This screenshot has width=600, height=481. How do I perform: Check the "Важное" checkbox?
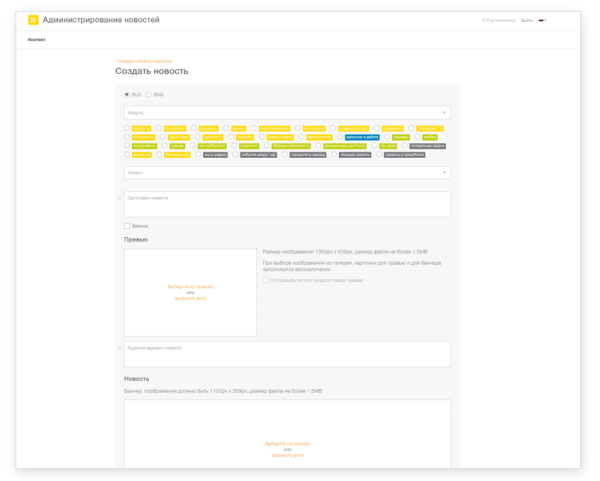pyautogui.click(x=127, y=226)
